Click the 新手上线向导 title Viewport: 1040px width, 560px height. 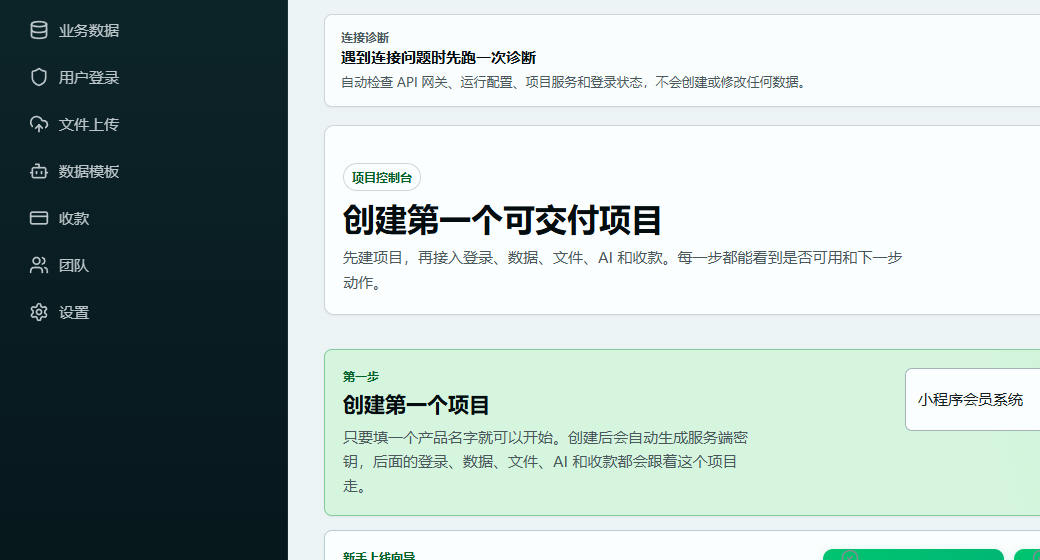pyautogui.click(x=379, y=556)
